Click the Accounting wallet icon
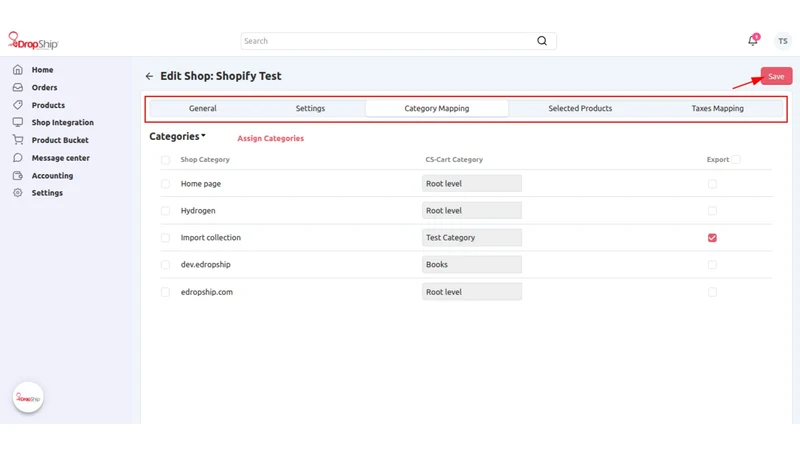The image size is (800, 450). [18, 176]
